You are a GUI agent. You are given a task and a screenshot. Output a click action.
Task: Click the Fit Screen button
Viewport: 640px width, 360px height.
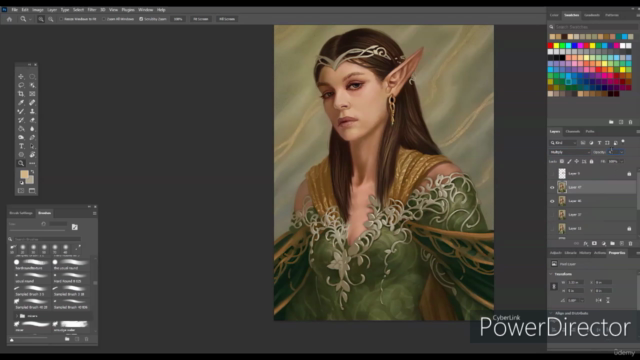(200, 19)
